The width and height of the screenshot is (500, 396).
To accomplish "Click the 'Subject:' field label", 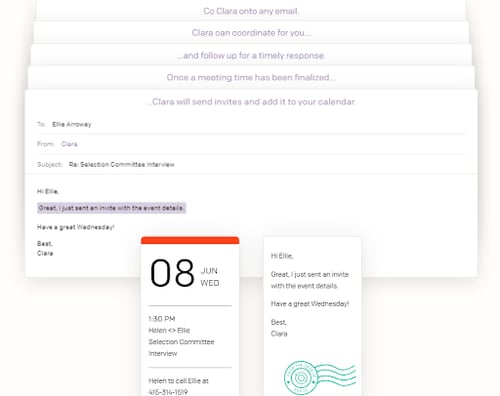I will click(49, 164).
